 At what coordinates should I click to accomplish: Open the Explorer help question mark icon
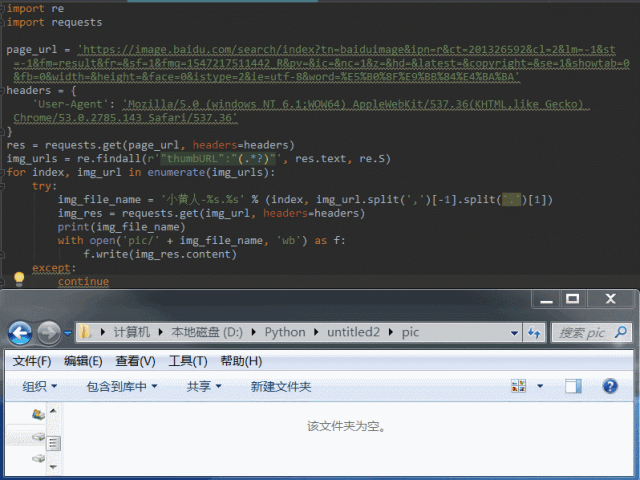pos(610,386)
